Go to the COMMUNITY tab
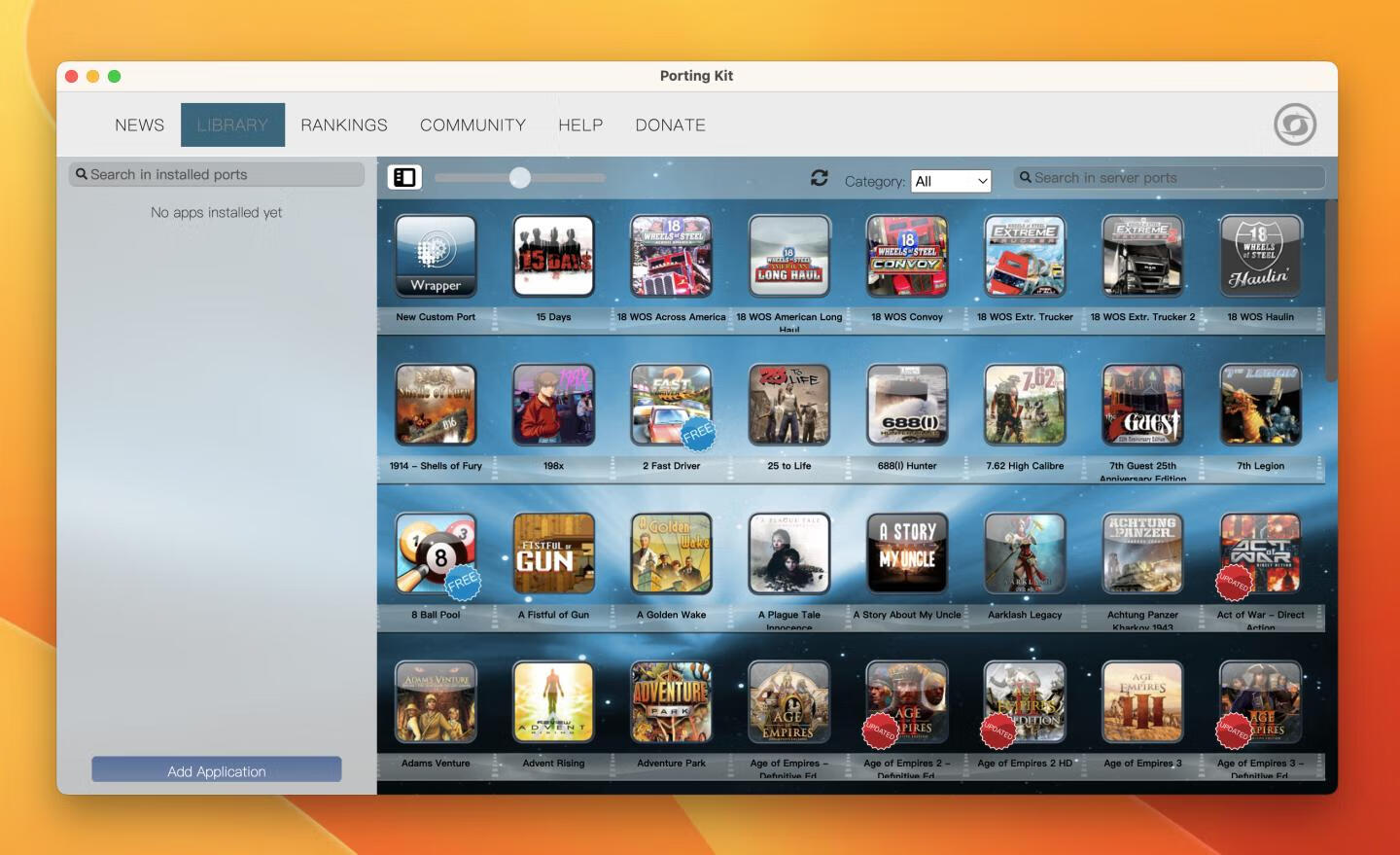Screen dimensions: 1400x855 [472, 125]
